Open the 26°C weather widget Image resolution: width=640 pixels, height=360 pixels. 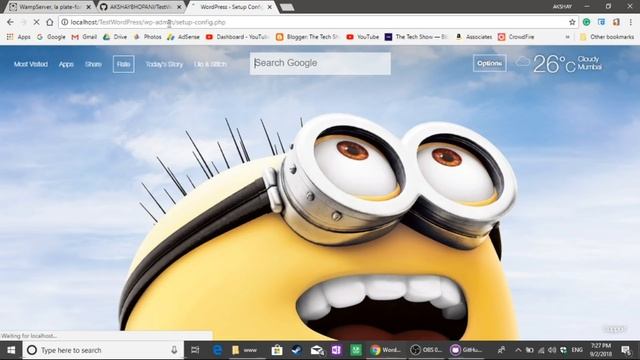(558, 63)
